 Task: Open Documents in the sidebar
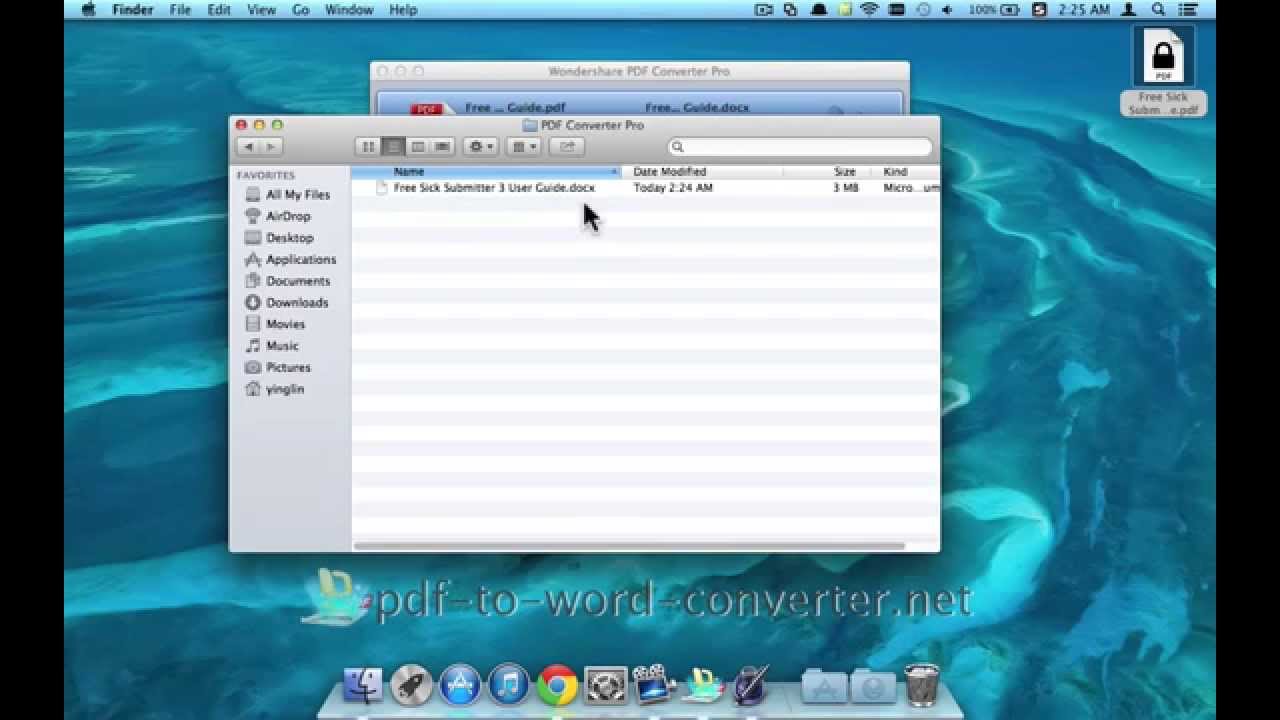288,281
